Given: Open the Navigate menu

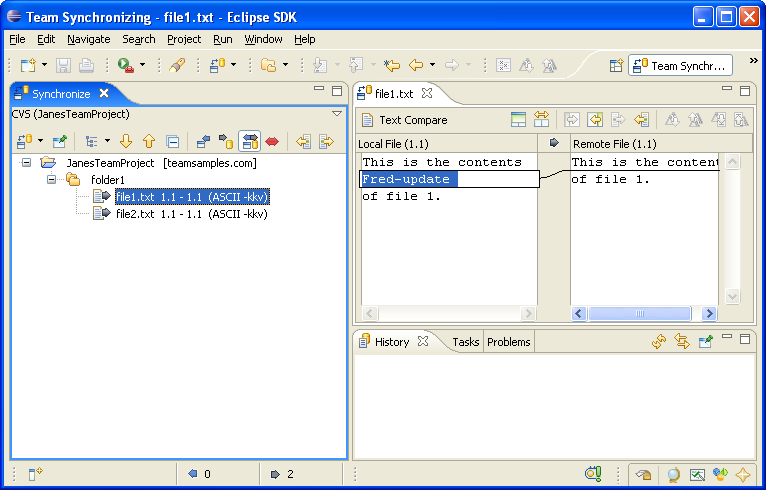Looking at the screenshot, I should point(89,39).
